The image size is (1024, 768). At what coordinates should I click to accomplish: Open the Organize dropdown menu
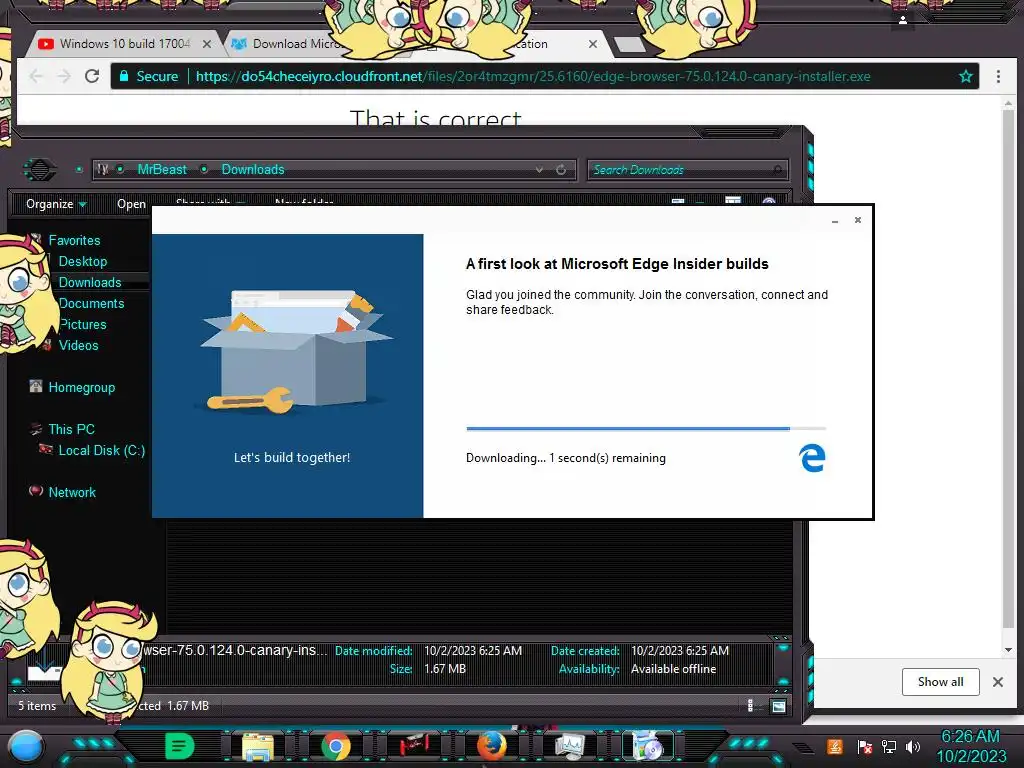pyautogui.click(x=56, y=204)
